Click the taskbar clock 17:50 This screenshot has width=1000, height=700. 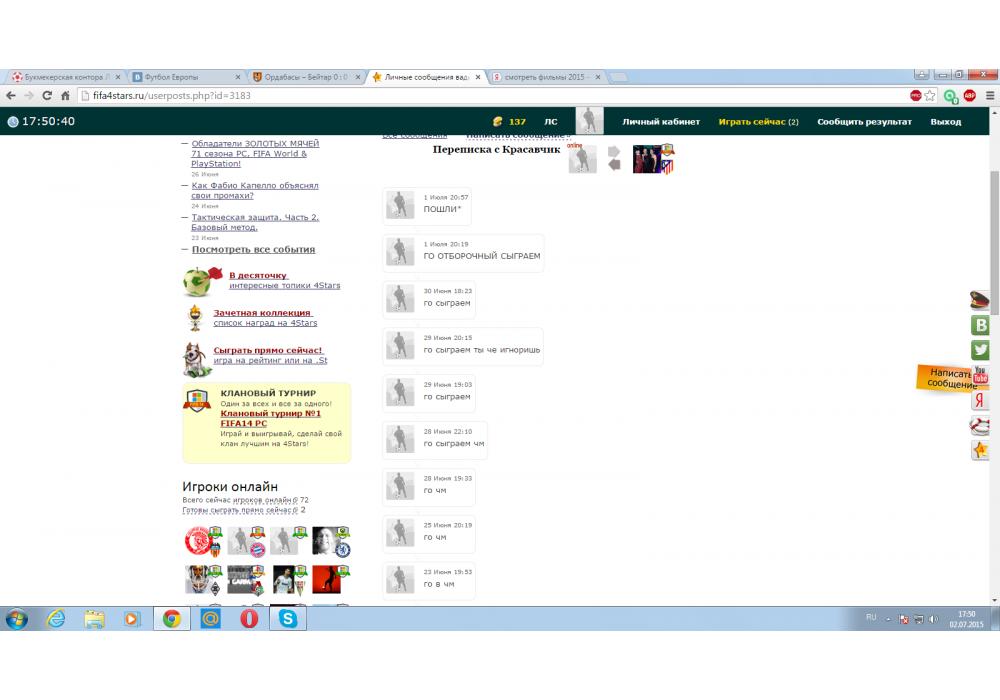pyautogui.click(x=966, y=619)
